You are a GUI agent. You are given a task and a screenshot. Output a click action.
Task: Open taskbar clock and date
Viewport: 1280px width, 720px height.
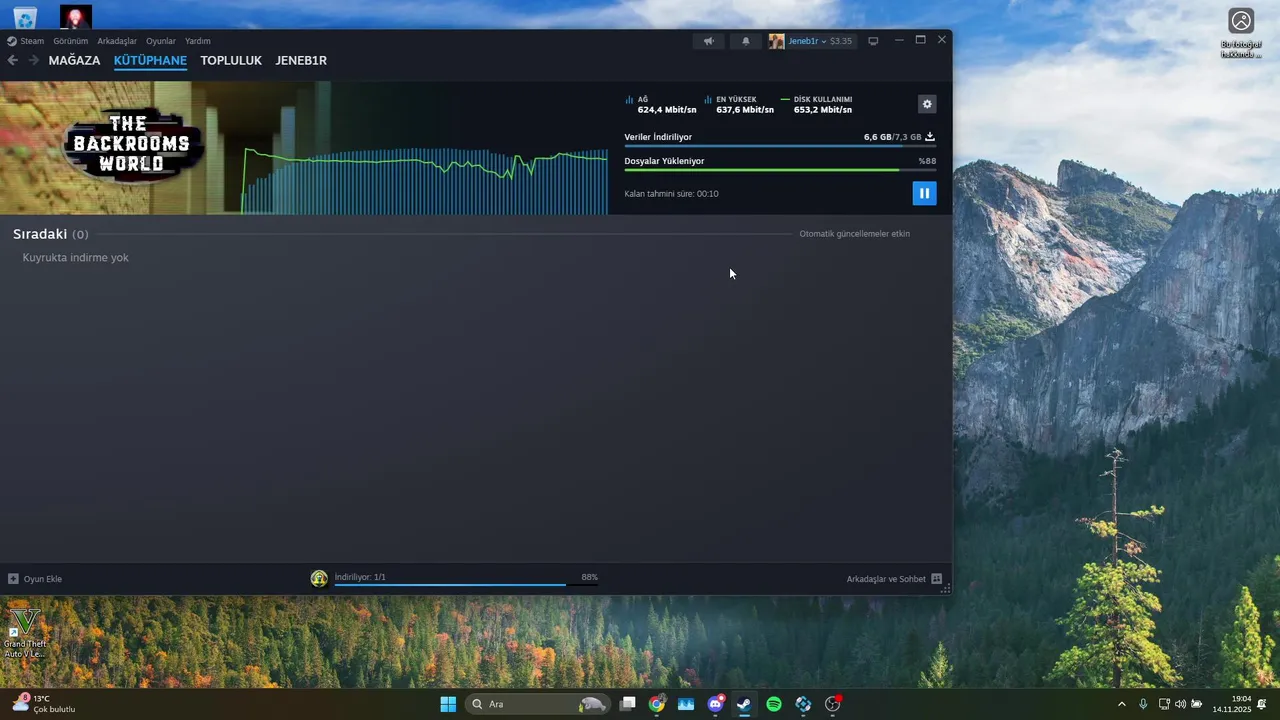pos(1232,704)
